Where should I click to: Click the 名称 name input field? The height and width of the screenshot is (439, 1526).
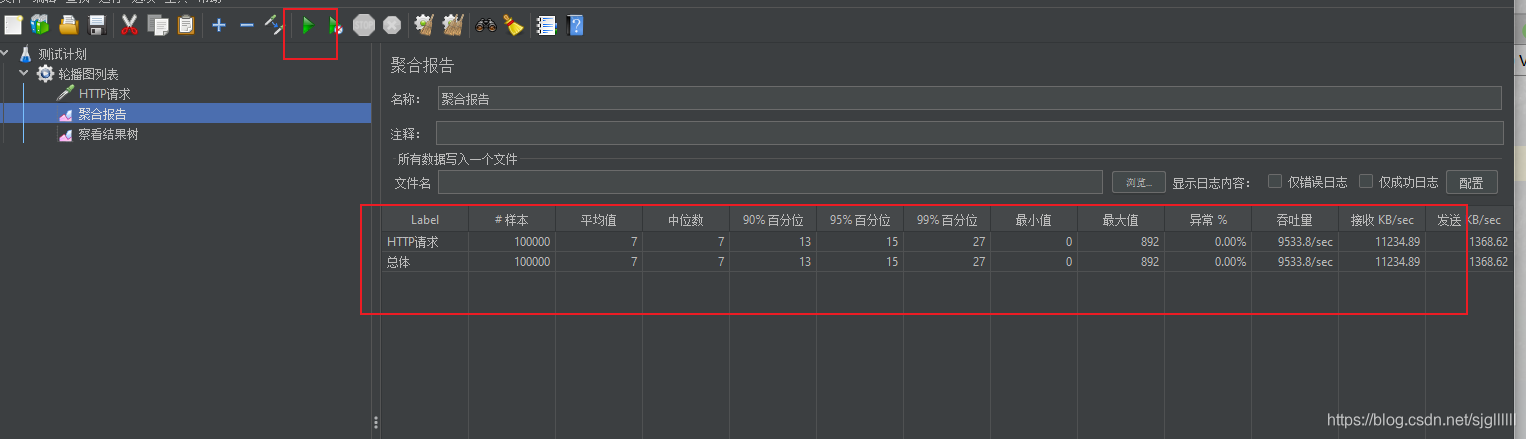[970, 98]
